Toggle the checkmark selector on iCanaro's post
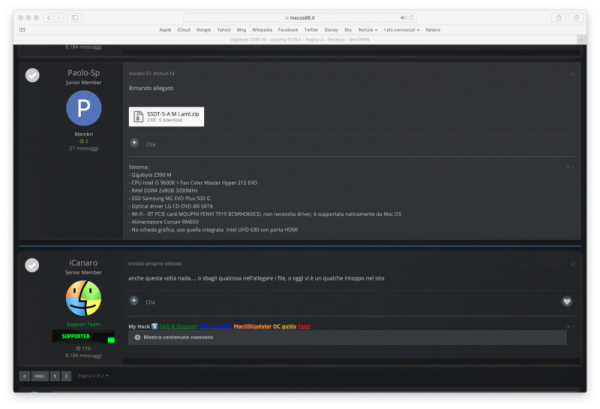The height and width of the screenshot is (409, 600). click(32, 265)
